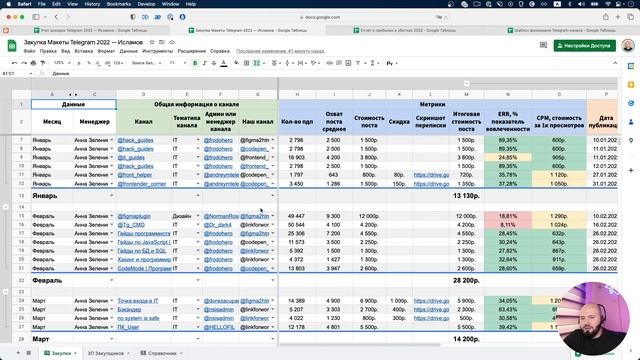Click the insert link icon
Viewport: 640px width, 360px height.
(329, 63)
